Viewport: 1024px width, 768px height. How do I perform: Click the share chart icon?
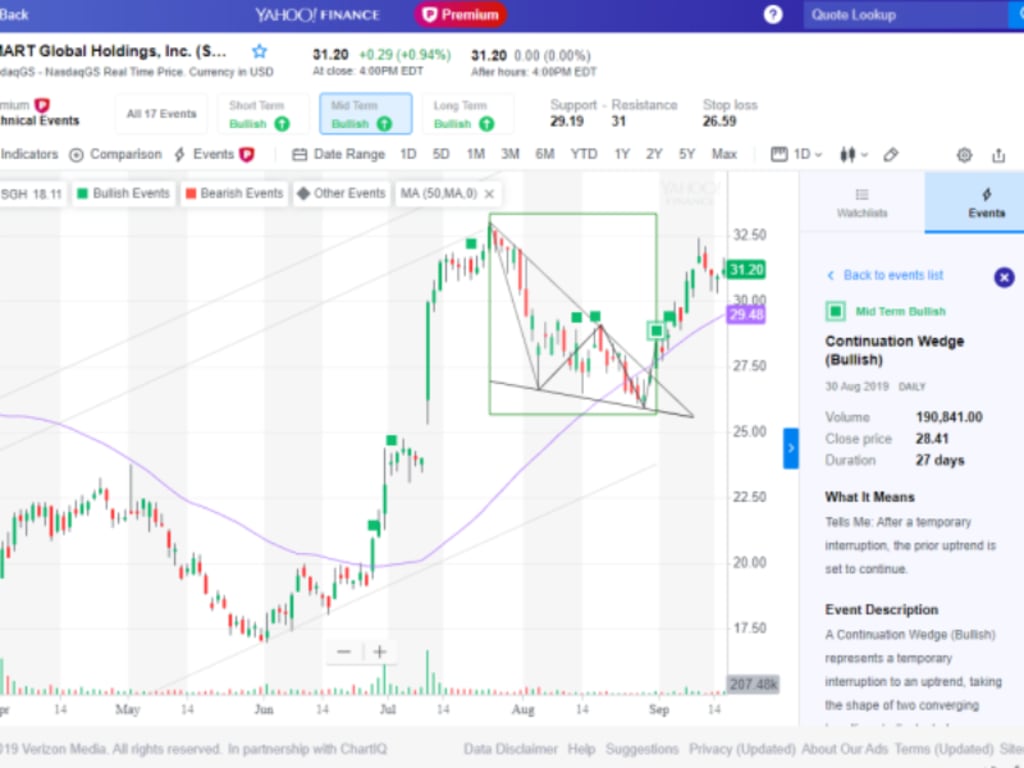click(998, 155)
